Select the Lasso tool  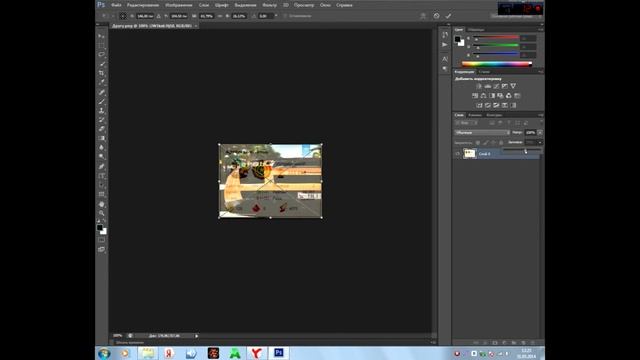click(101, 54)
